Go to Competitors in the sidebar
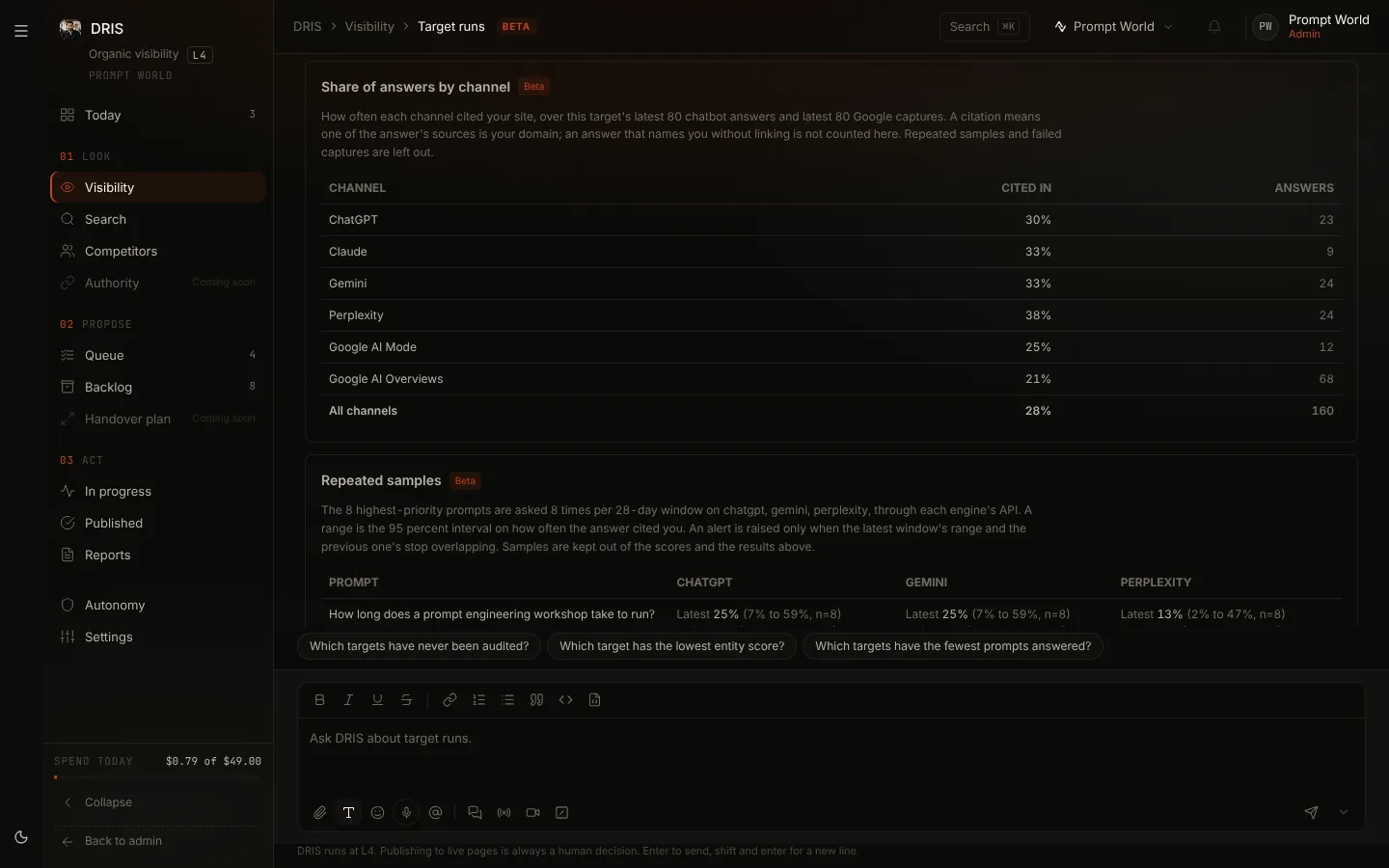The width and height of the screenshot is (1389, 868). pyautogui.click(x=158, y=252)
